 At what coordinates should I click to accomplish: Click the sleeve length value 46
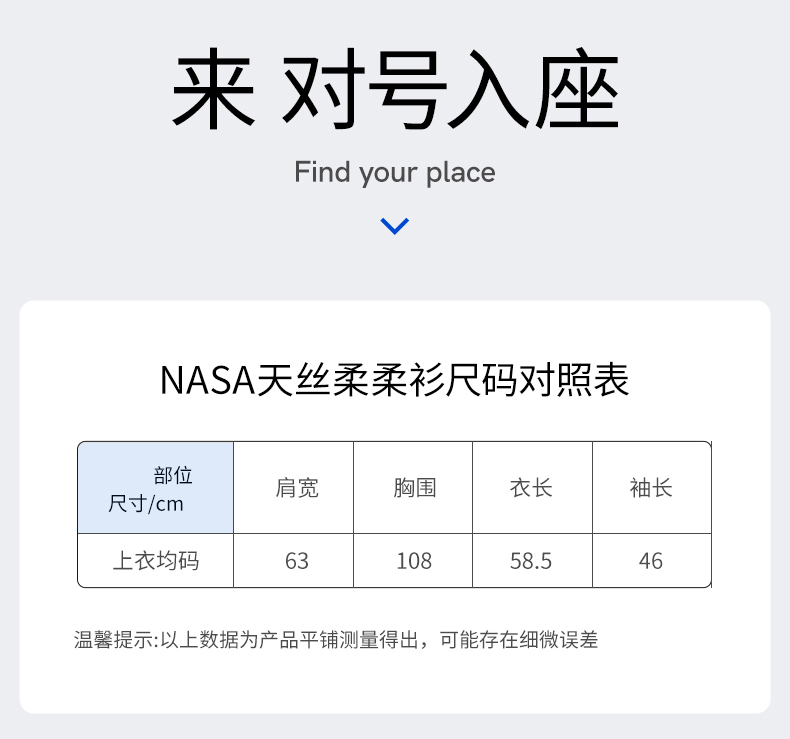pos(651,561)
